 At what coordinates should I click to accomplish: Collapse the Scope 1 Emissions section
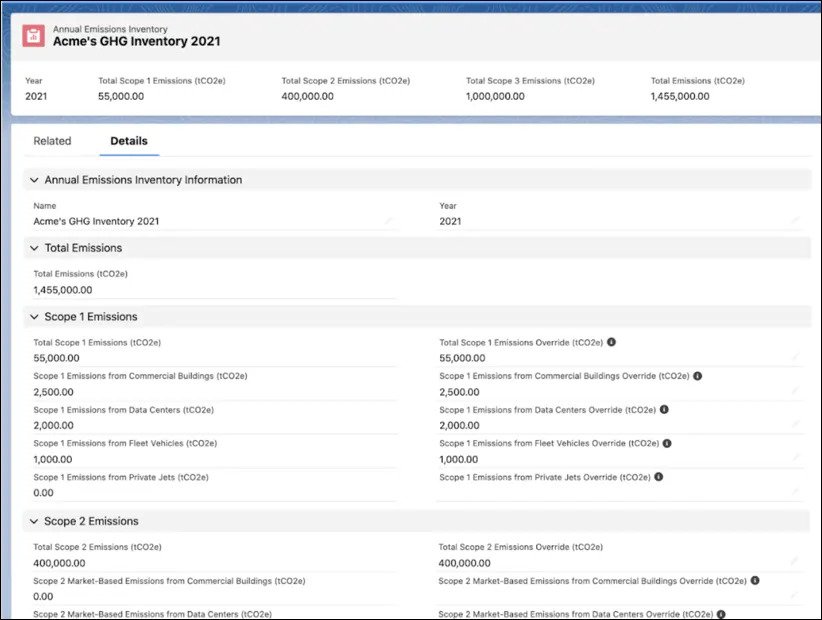[34, 317]
